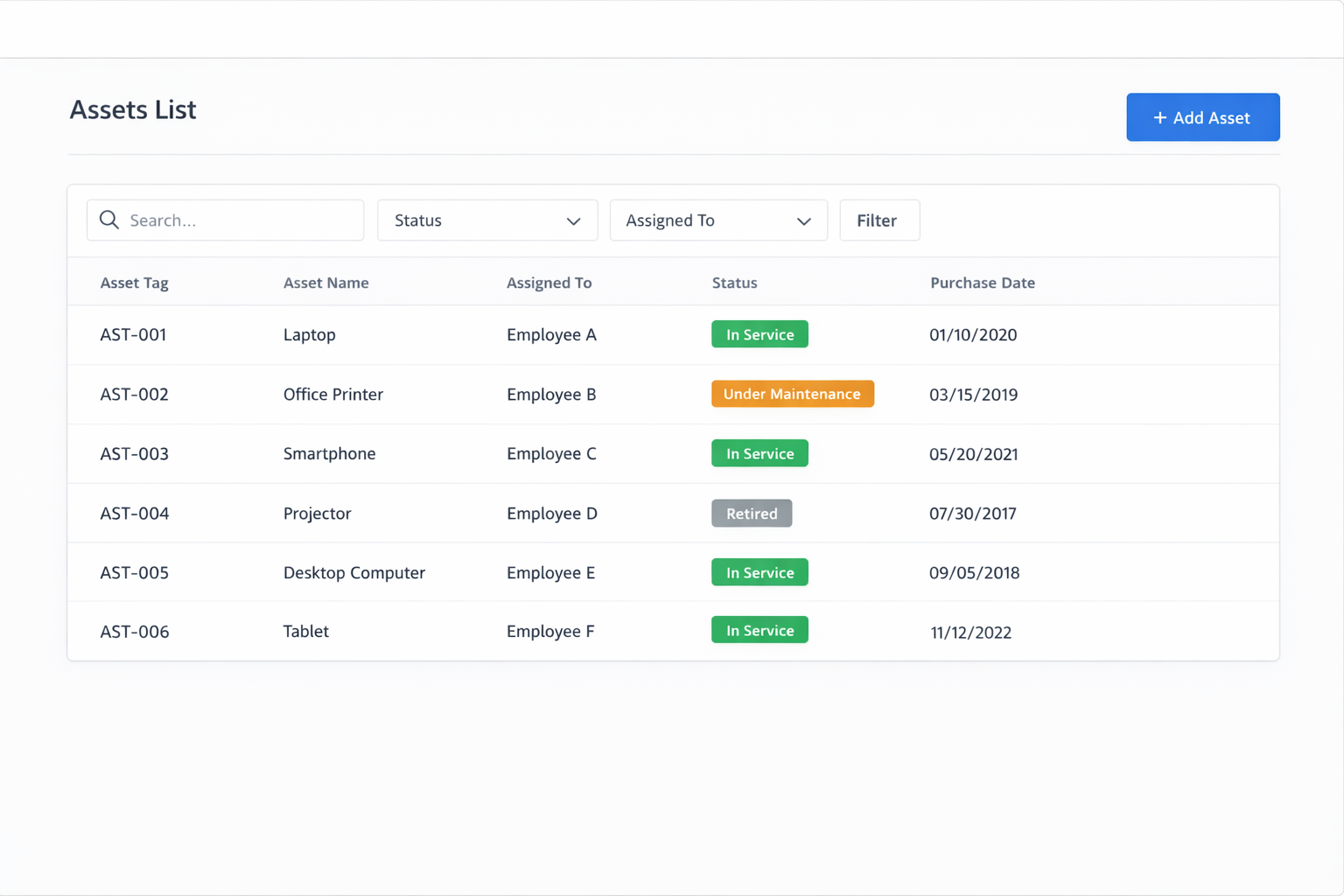Viewport: 1344px width, 896px height.
Task: Click the In Service badge for AST-001
Action: click(x=759, y=333)
